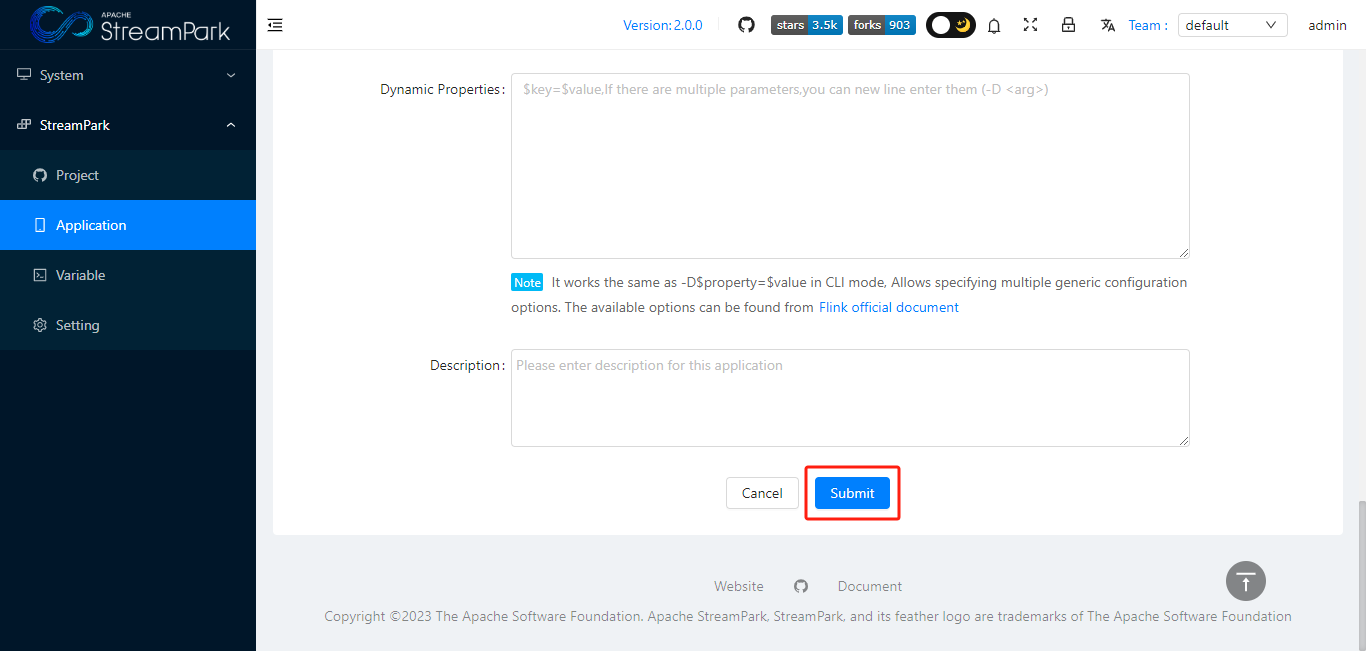The height and width of the screenshot is (651, 1366).
Task: Click the back-to-top round button
Action: 1245,581
